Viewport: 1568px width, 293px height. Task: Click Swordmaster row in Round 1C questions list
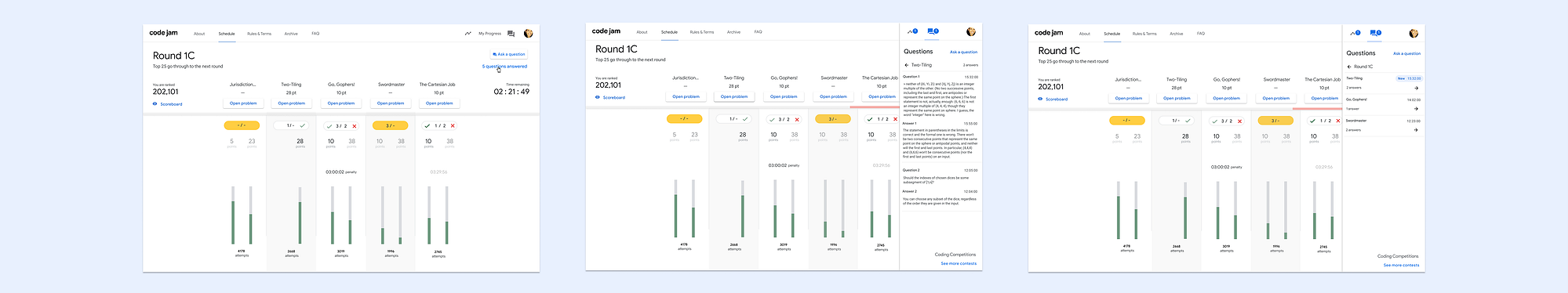[x=1384, y=125]
